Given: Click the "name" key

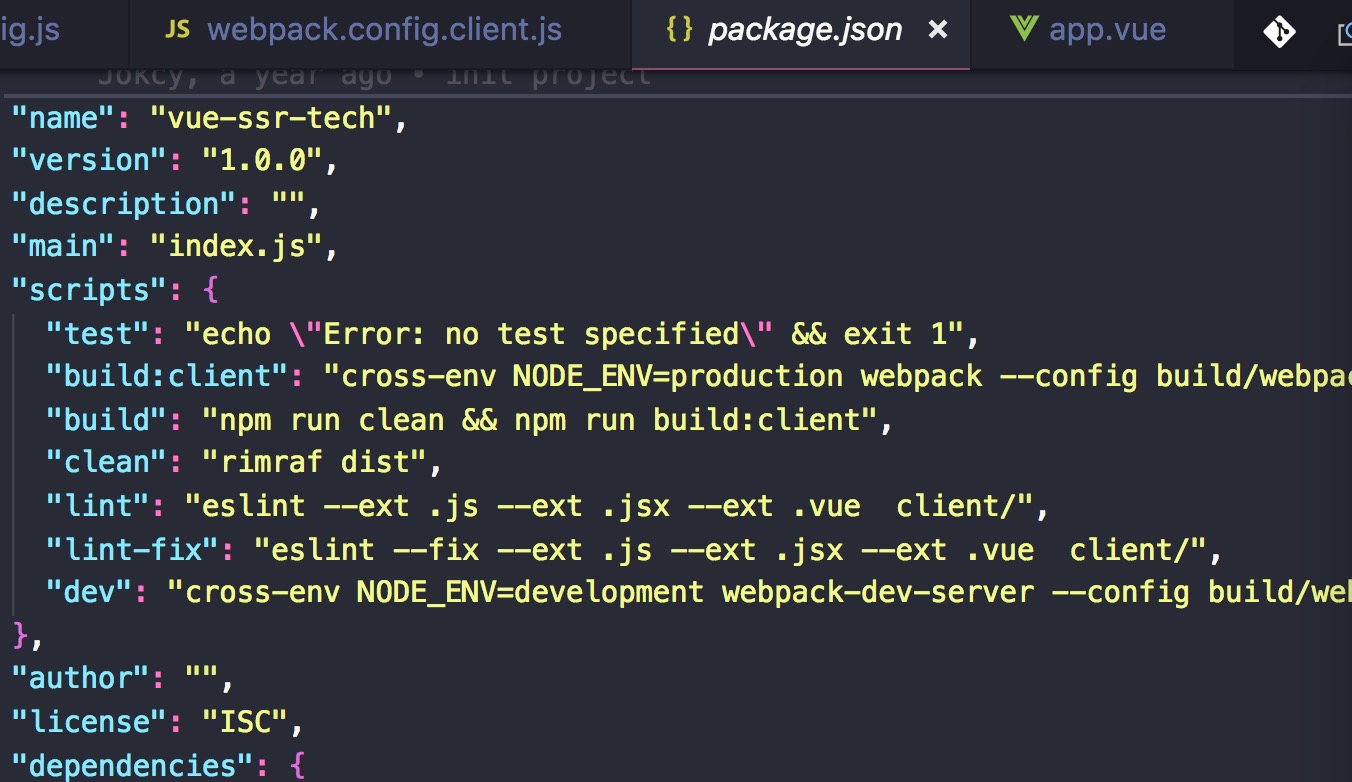Looking at the screenshot, I should (65, 119).
